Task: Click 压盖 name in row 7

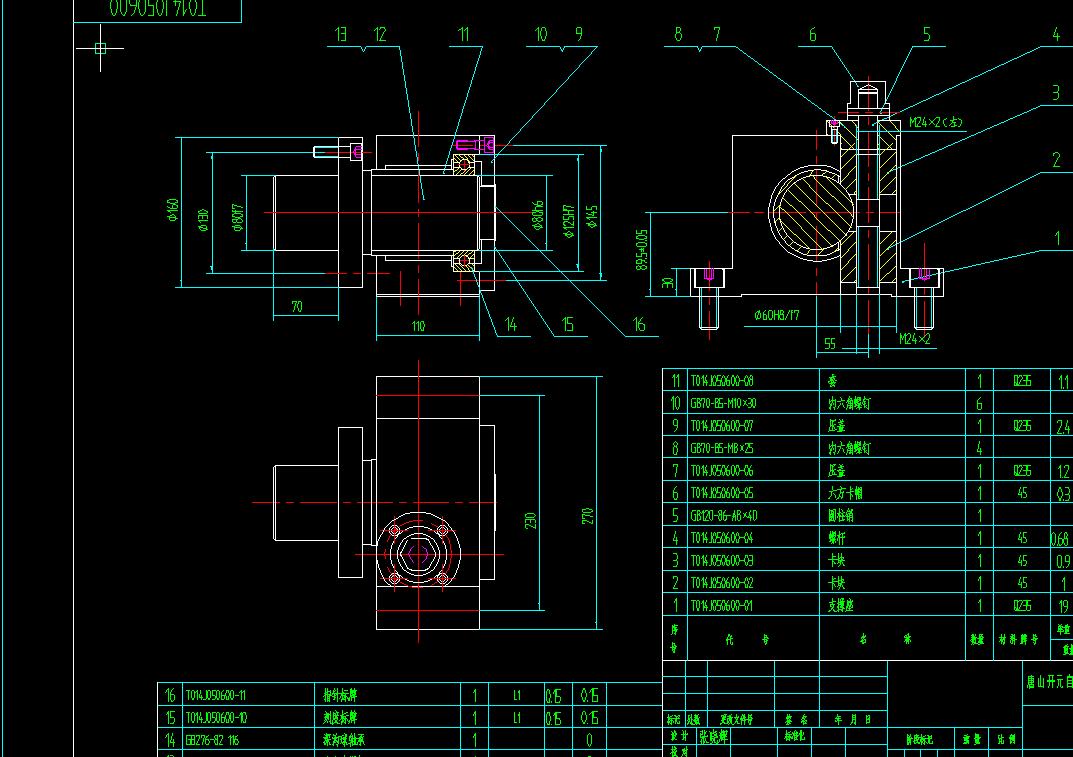Action: coord(837,471)
